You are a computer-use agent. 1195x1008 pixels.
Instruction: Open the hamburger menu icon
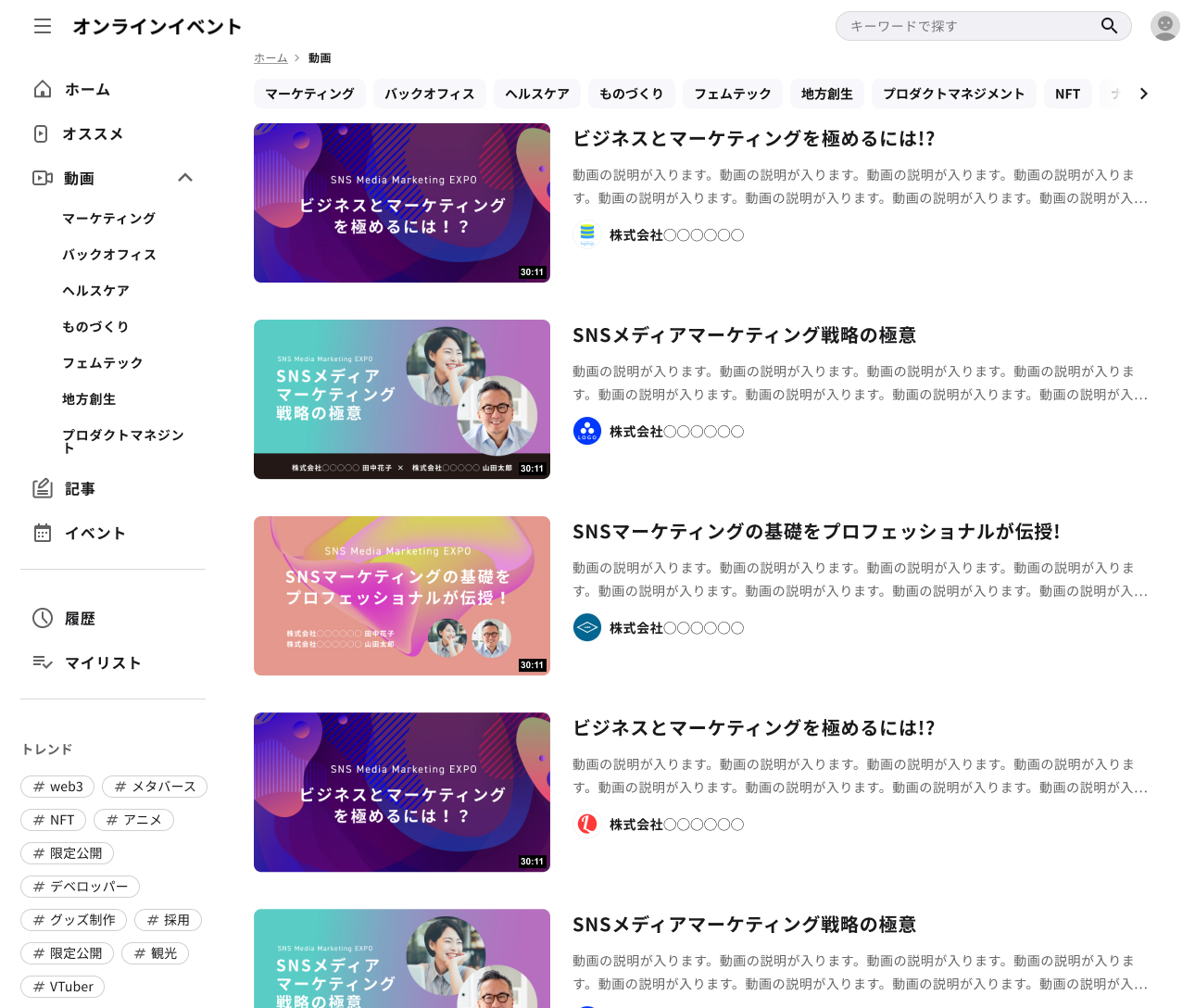43,26
